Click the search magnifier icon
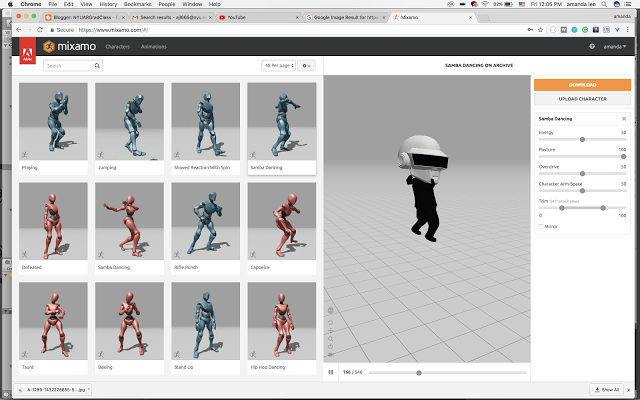This screenshot has height=400, width=640. coord(97,65)
